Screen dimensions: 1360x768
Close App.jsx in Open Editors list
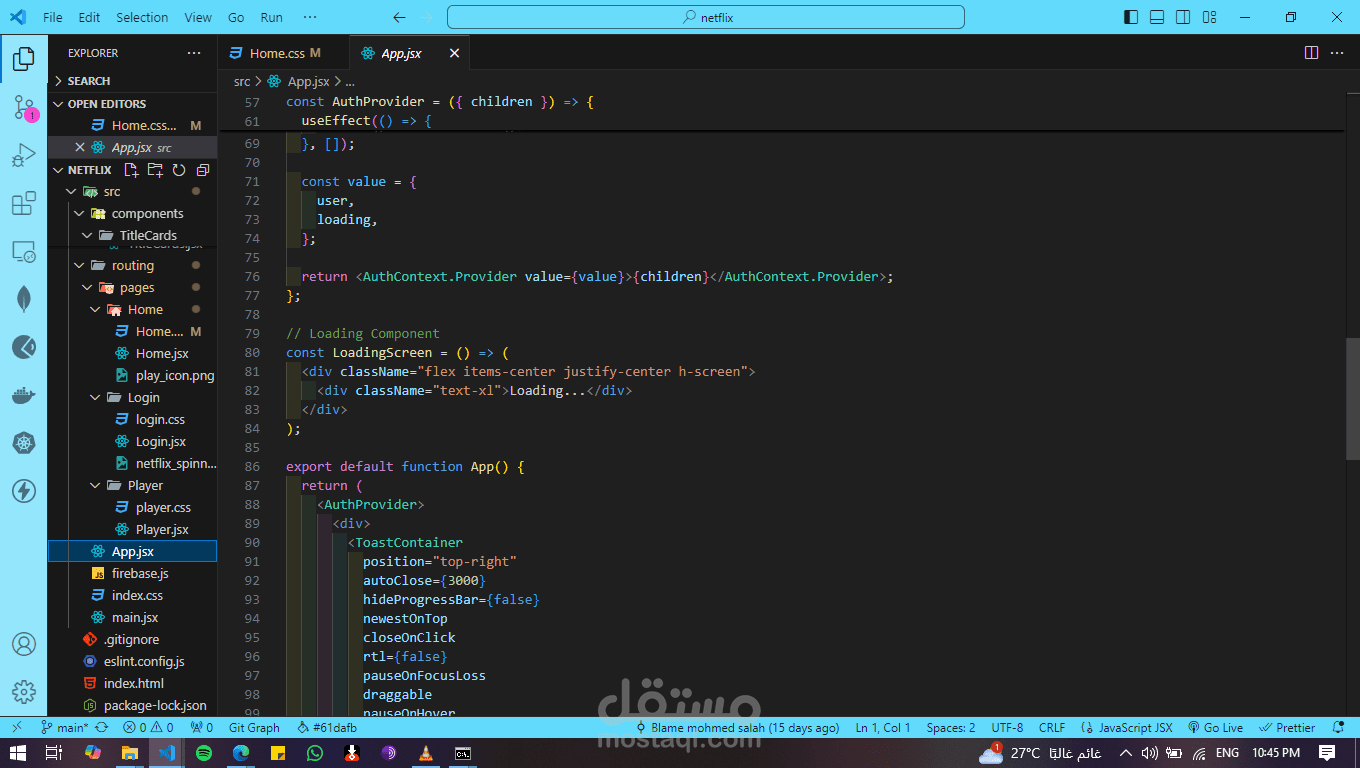pos(80,147)
